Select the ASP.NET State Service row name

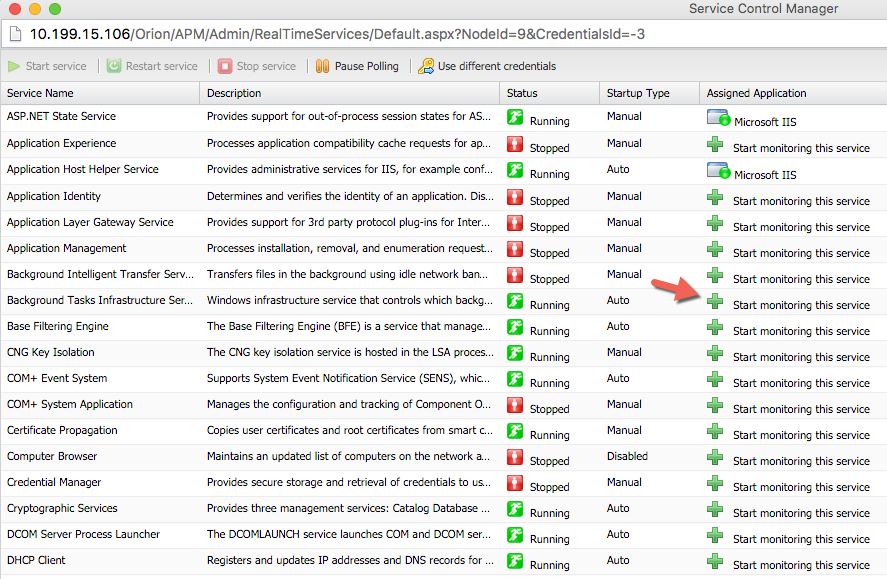[61, 116]
